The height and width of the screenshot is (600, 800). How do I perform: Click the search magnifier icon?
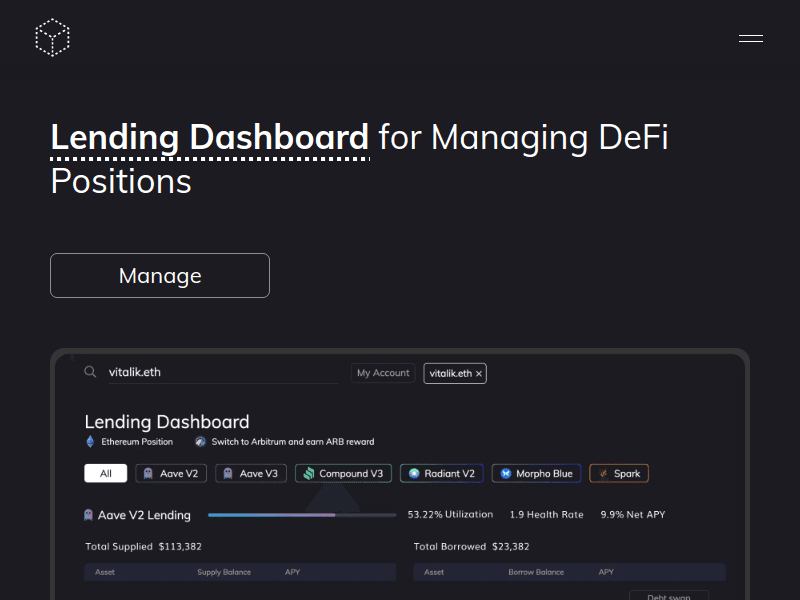pos(90,372)
